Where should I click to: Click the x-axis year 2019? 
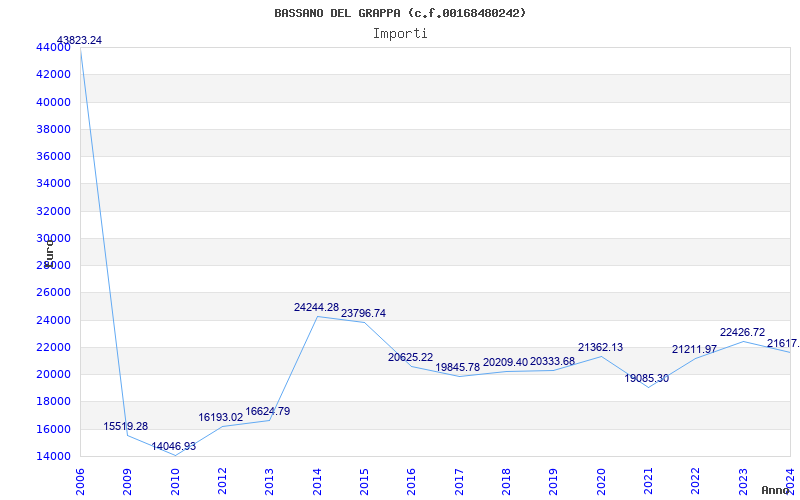554,482
